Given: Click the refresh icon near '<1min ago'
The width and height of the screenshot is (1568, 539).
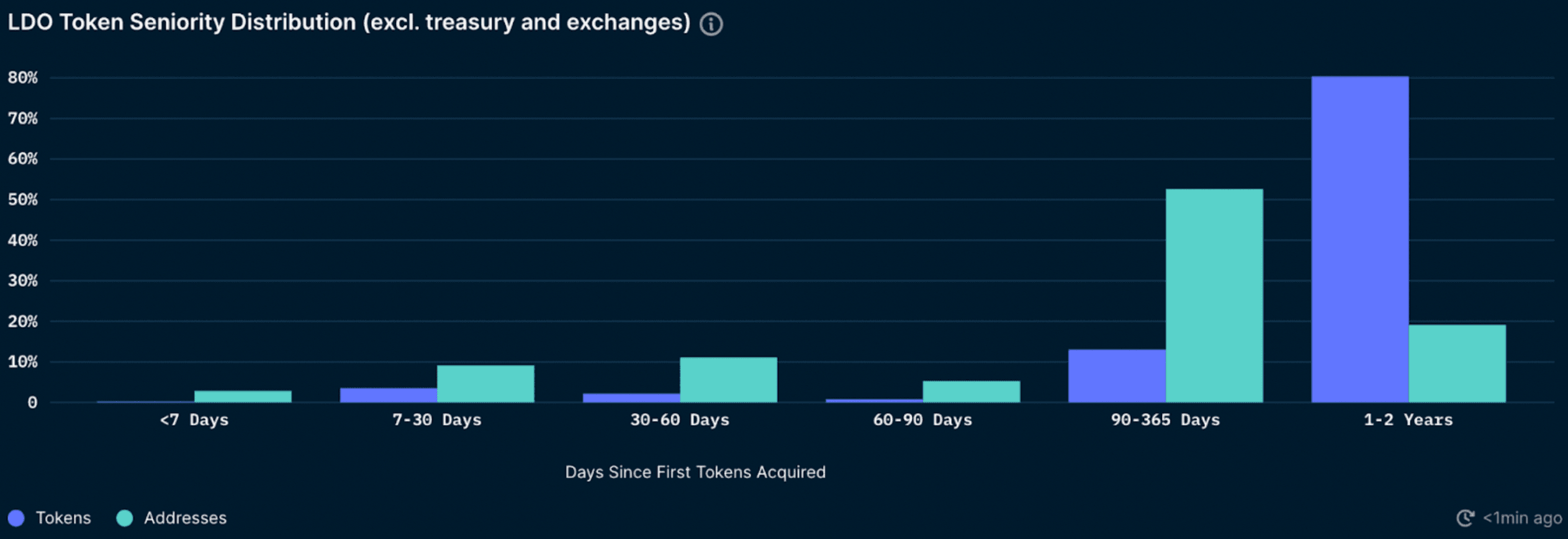Looking at the screenshot, I should pyautogui.click(x=1465, y=518).
